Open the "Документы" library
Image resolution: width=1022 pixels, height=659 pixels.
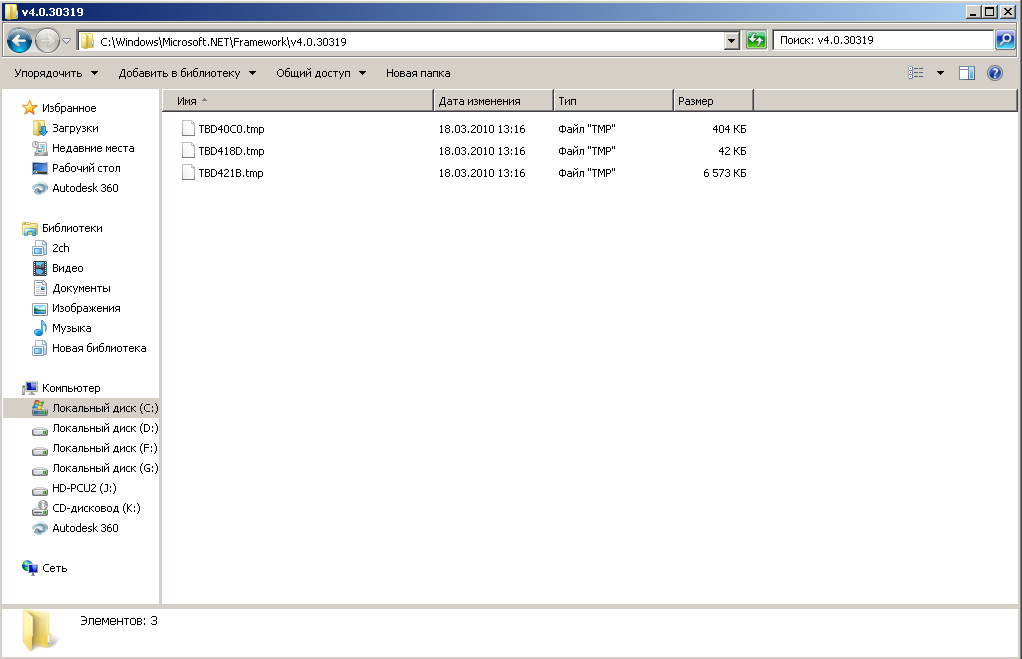(81, 288)
